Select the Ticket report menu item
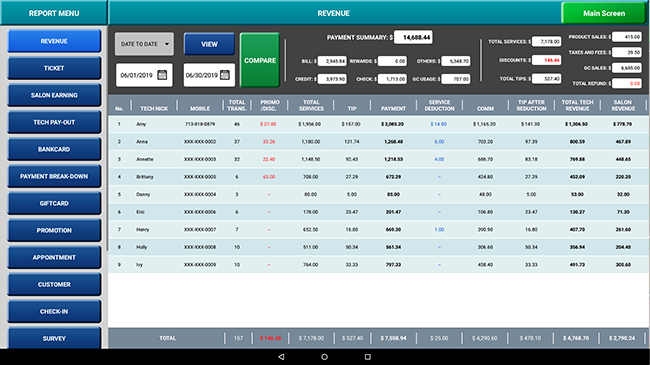The width and height of the screenshot is (650, 365). [x=54, y=68]
